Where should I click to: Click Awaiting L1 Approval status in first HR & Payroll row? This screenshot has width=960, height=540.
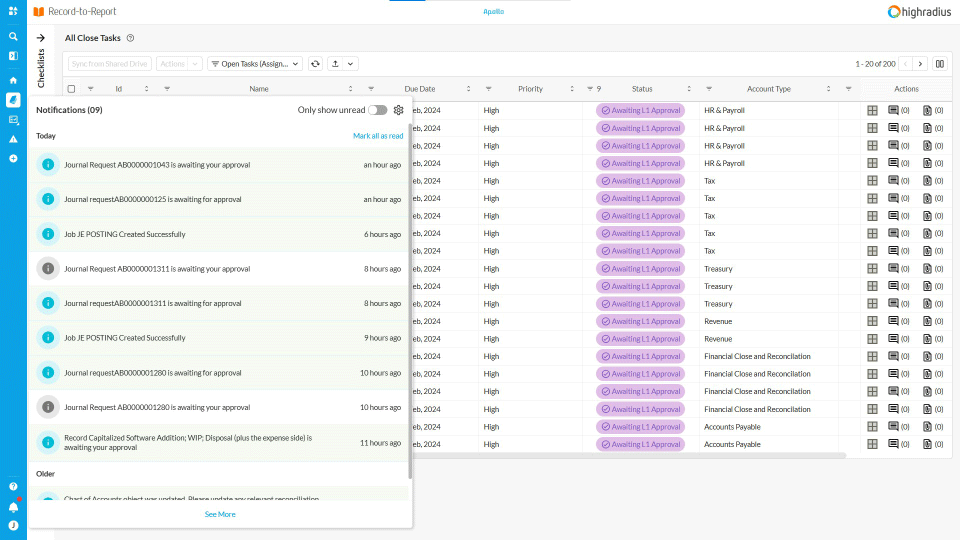(640, 111)
